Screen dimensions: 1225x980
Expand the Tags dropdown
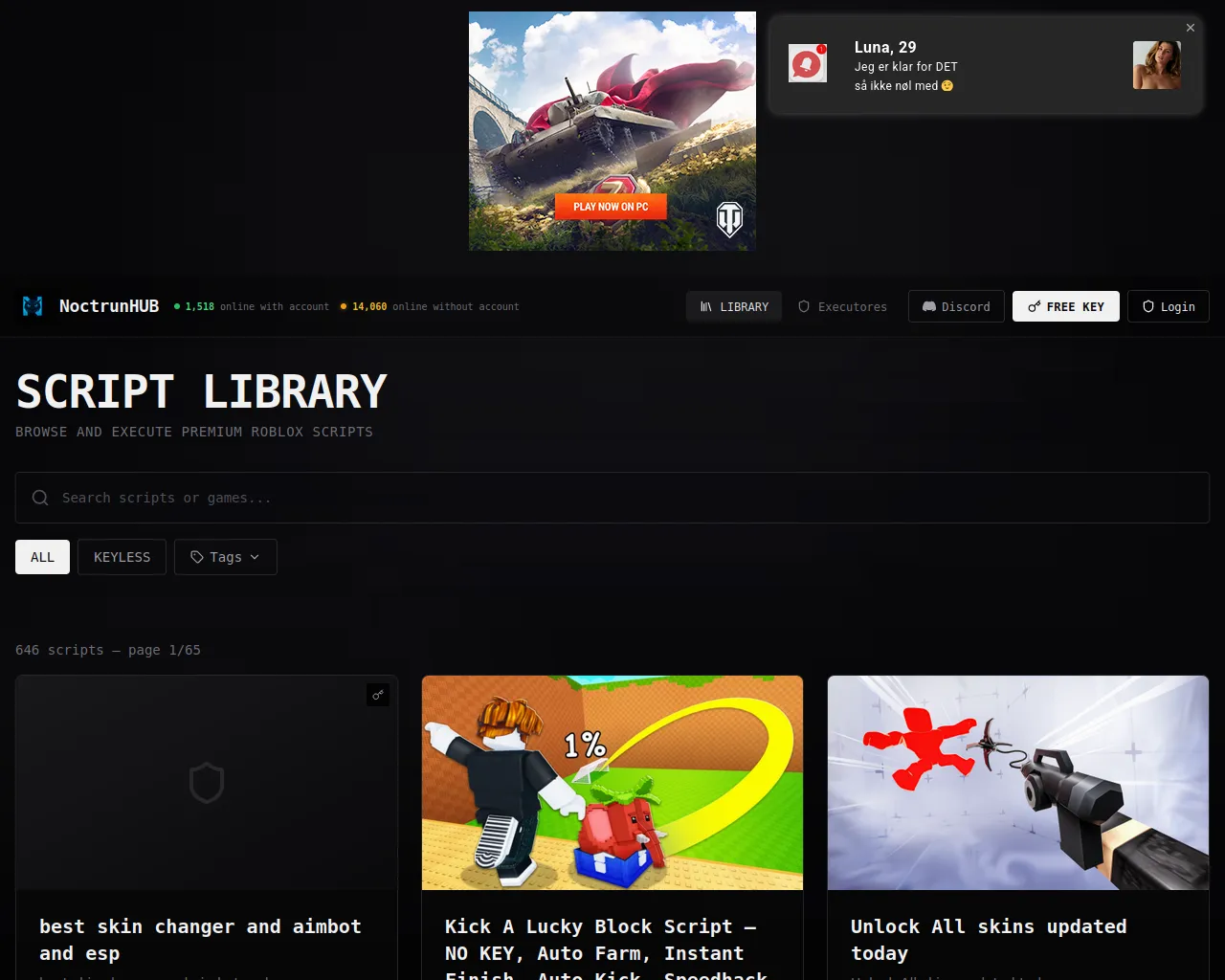pos(226,557)
